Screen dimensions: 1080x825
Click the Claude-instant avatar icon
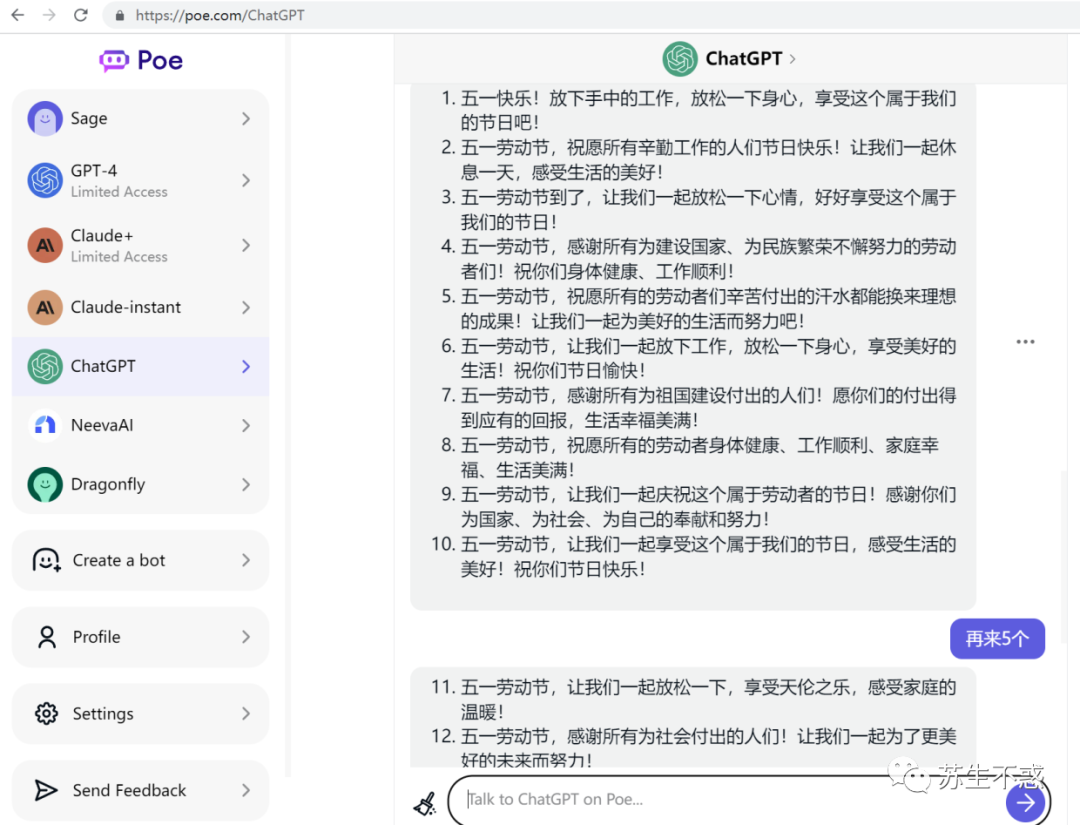[x=45, y=308]
